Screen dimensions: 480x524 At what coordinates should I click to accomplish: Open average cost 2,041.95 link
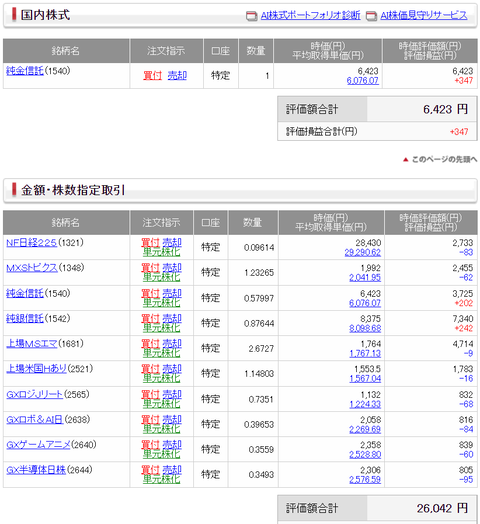coord(365,278)
